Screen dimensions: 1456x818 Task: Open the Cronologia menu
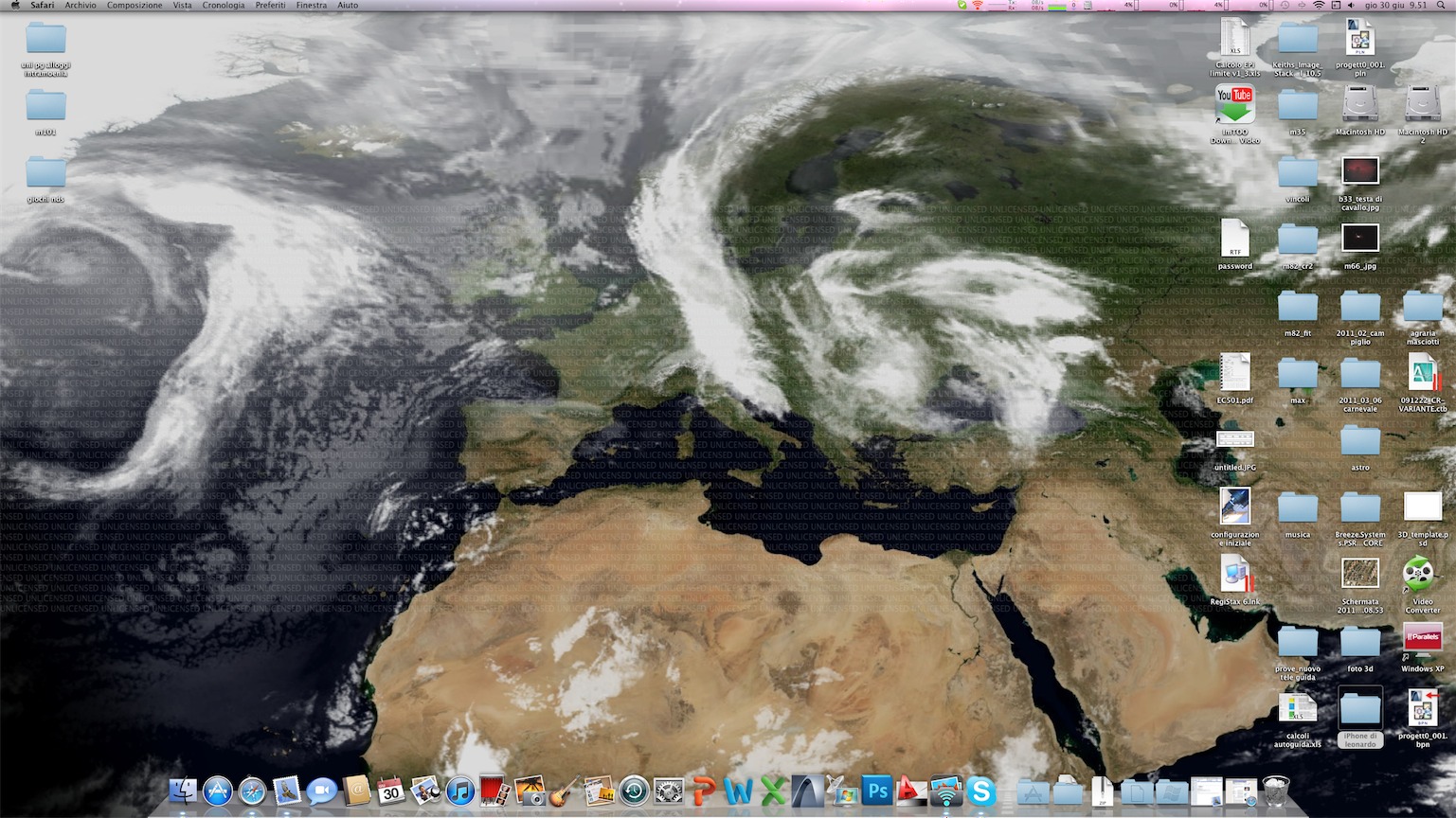coord(224,6)
